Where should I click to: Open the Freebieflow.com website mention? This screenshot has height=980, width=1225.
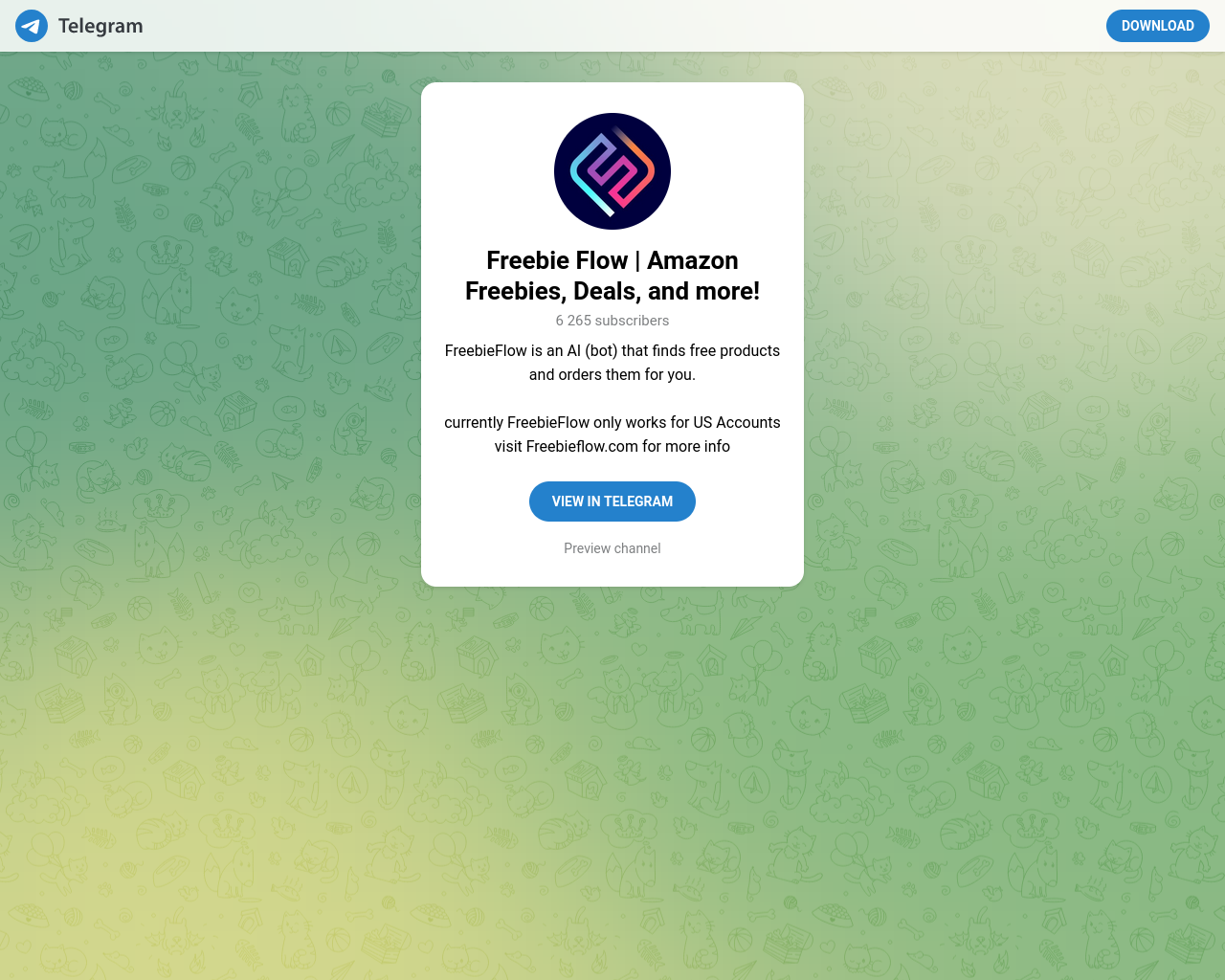click(582, 446)
